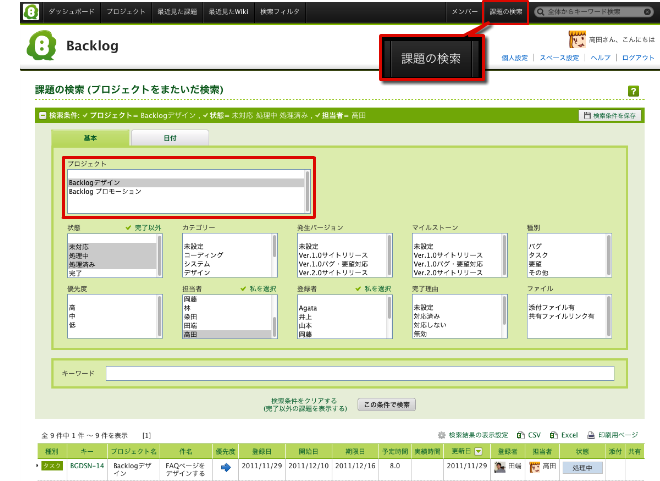Select 高田 in 担当者 list
Screen dimensions: 660x481
pos(227,334)
